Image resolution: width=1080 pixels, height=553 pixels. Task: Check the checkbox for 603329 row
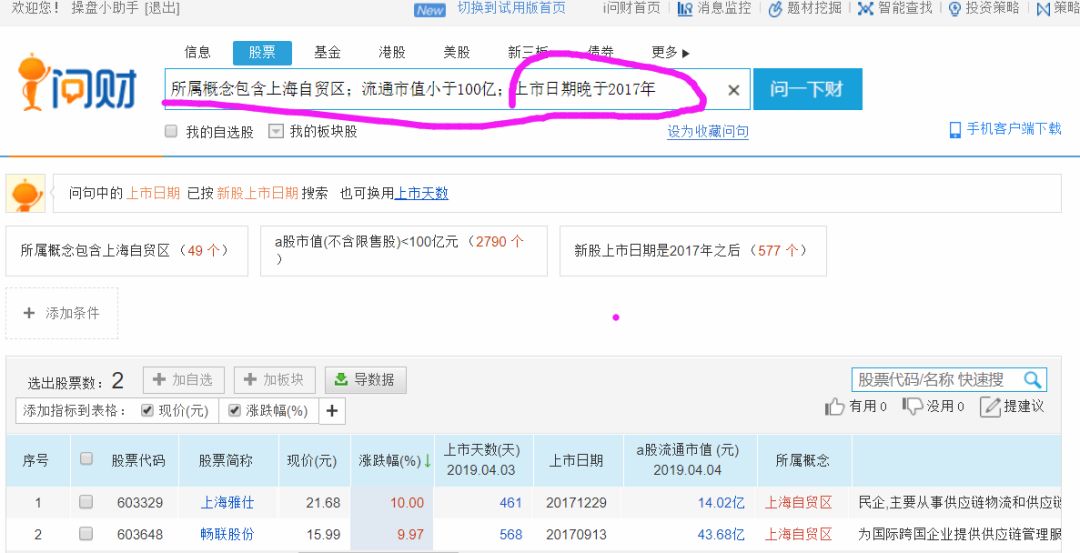[85, 502]
